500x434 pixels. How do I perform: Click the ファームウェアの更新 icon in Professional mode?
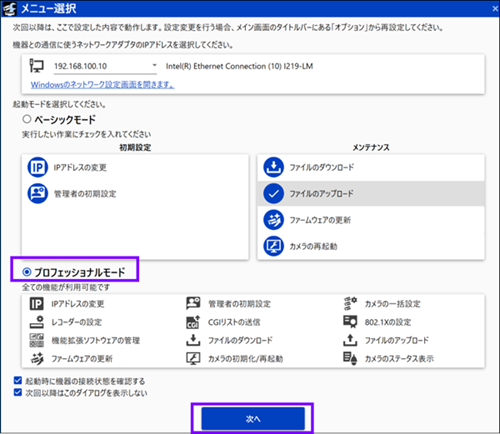[37, 359]
